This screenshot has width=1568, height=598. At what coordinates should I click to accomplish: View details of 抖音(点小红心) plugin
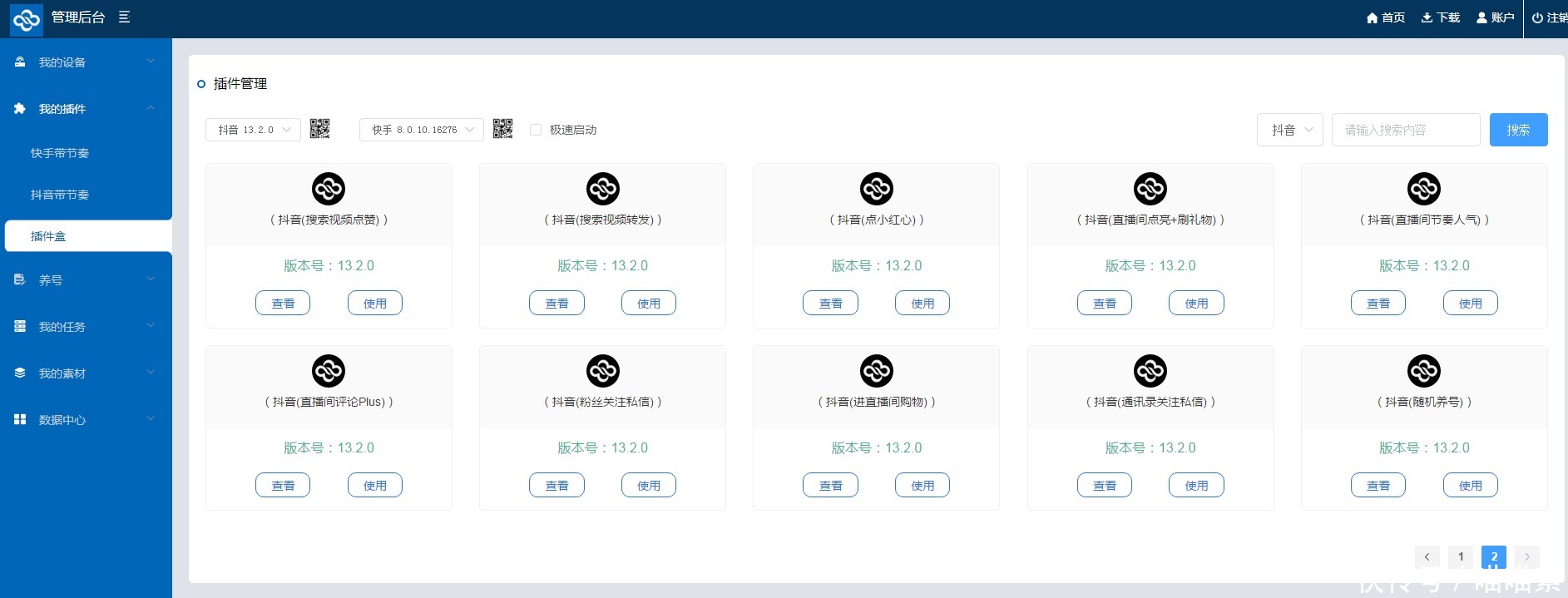tap(831, 304)
